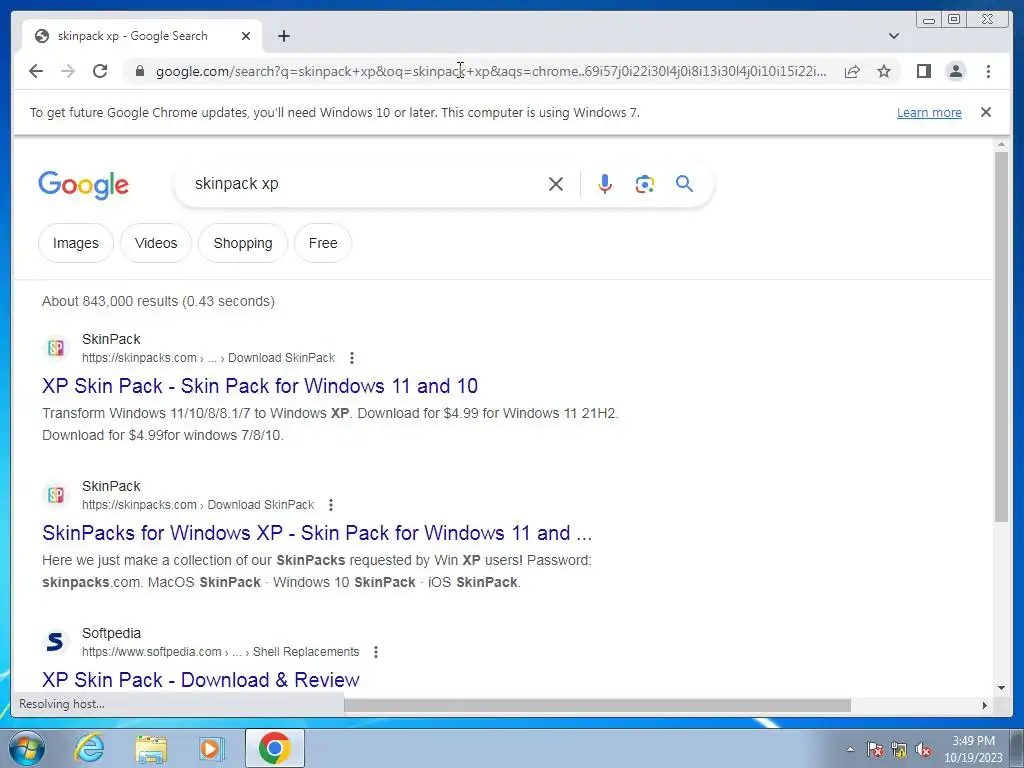Reload the current page
This screenshot has width=1024, height=768.
(100, 71)
